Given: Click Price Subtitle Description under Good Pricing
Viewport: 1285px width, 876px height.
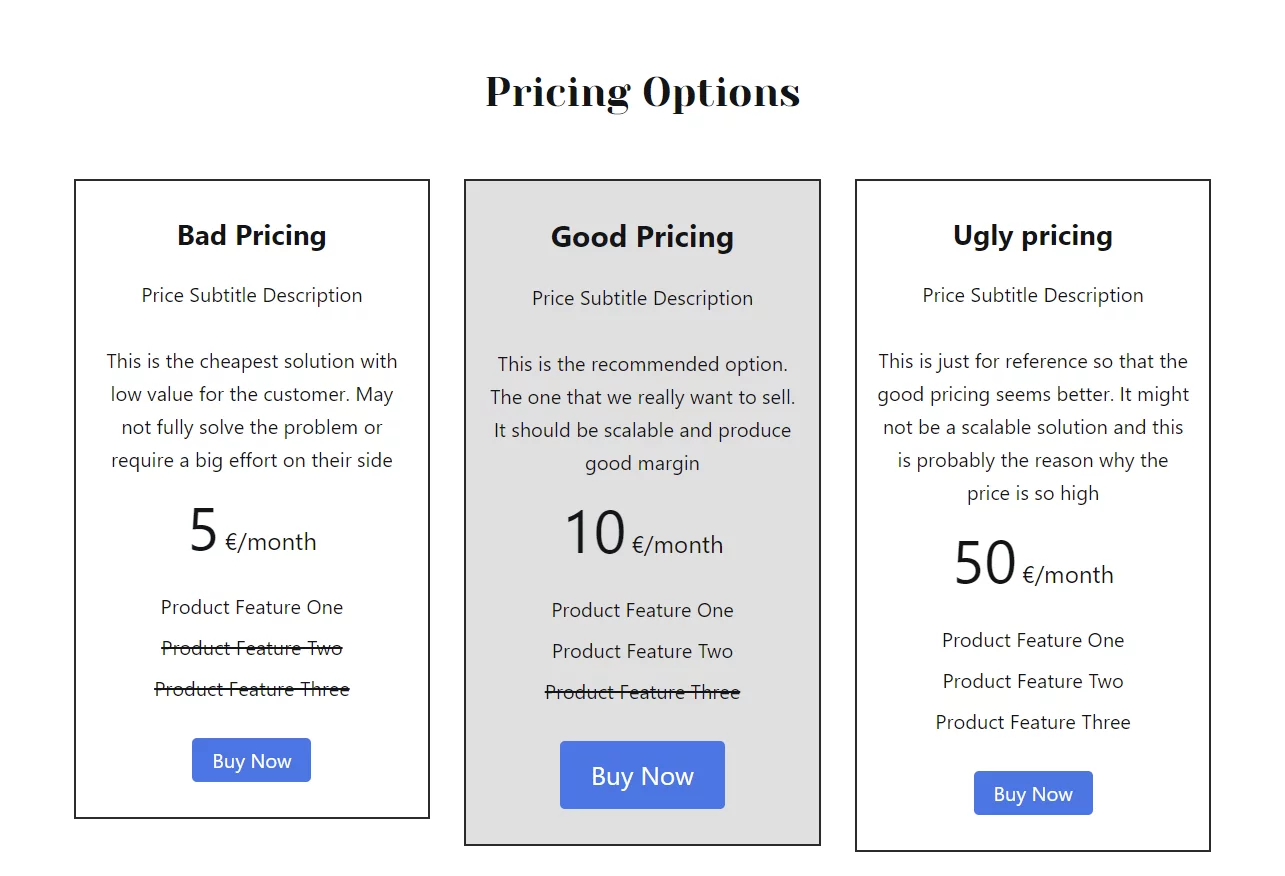Looking at the screenshot, I should [642, 298].
